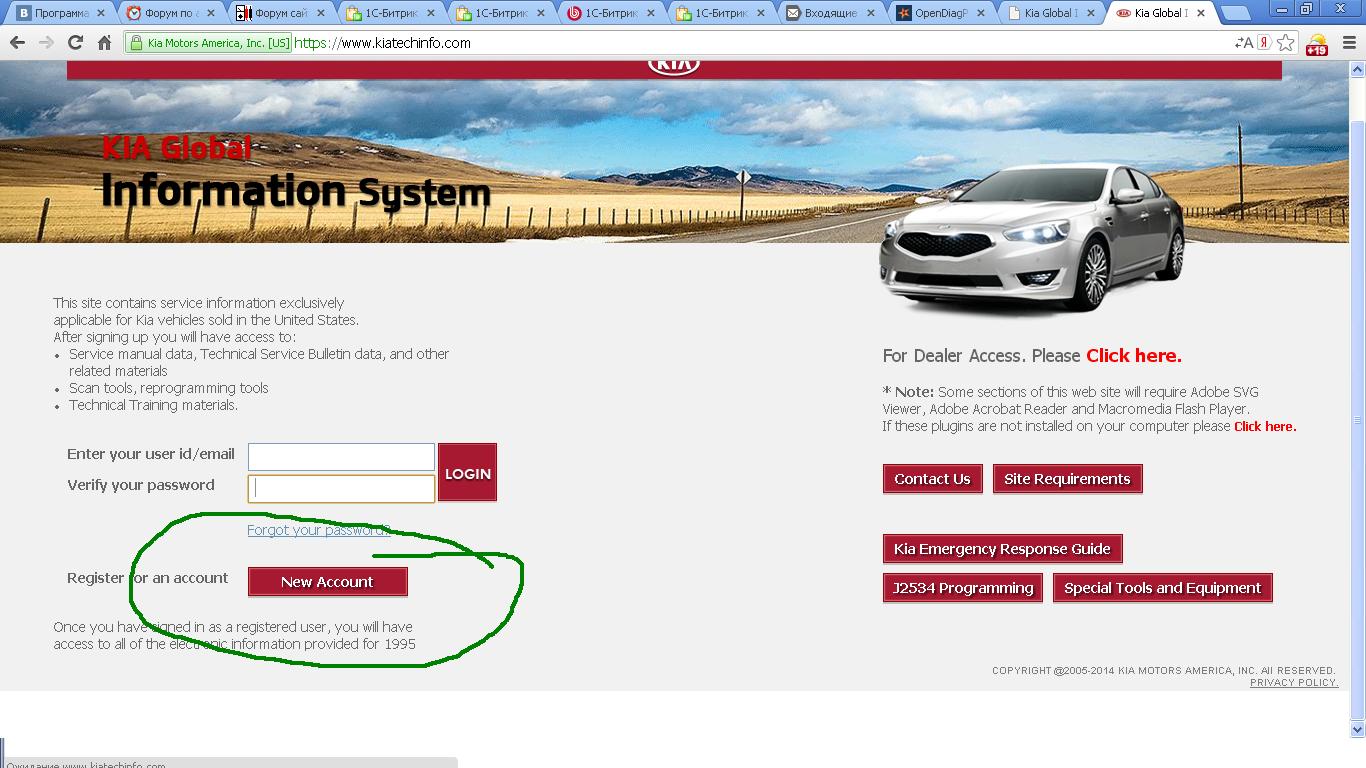Open the plugins Click here link
This screenshot has width=1366, height=768.
point(1265,426)
